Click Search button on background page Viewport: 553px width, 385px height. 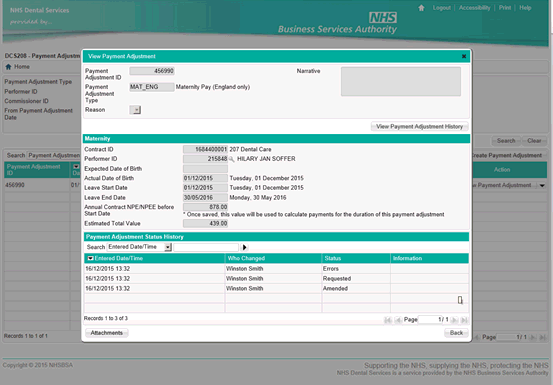tap(506, 141)
